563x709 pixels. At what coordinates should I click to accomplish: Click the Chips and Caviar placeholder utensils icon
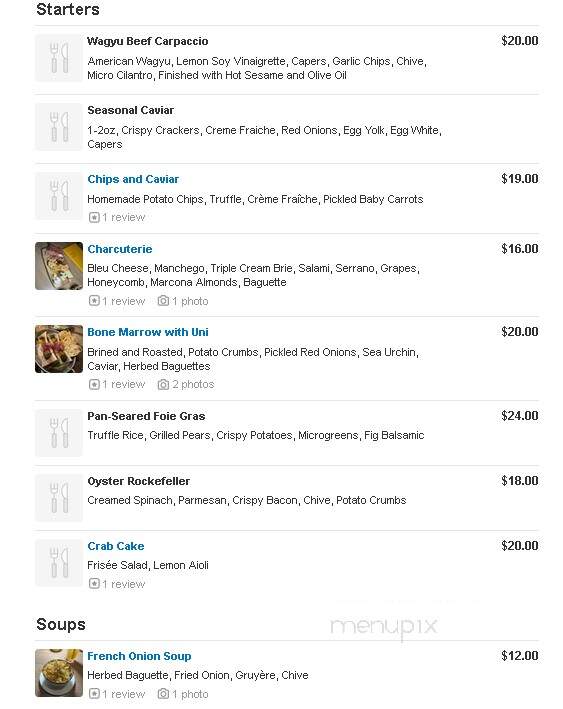(x=59, y=196)
